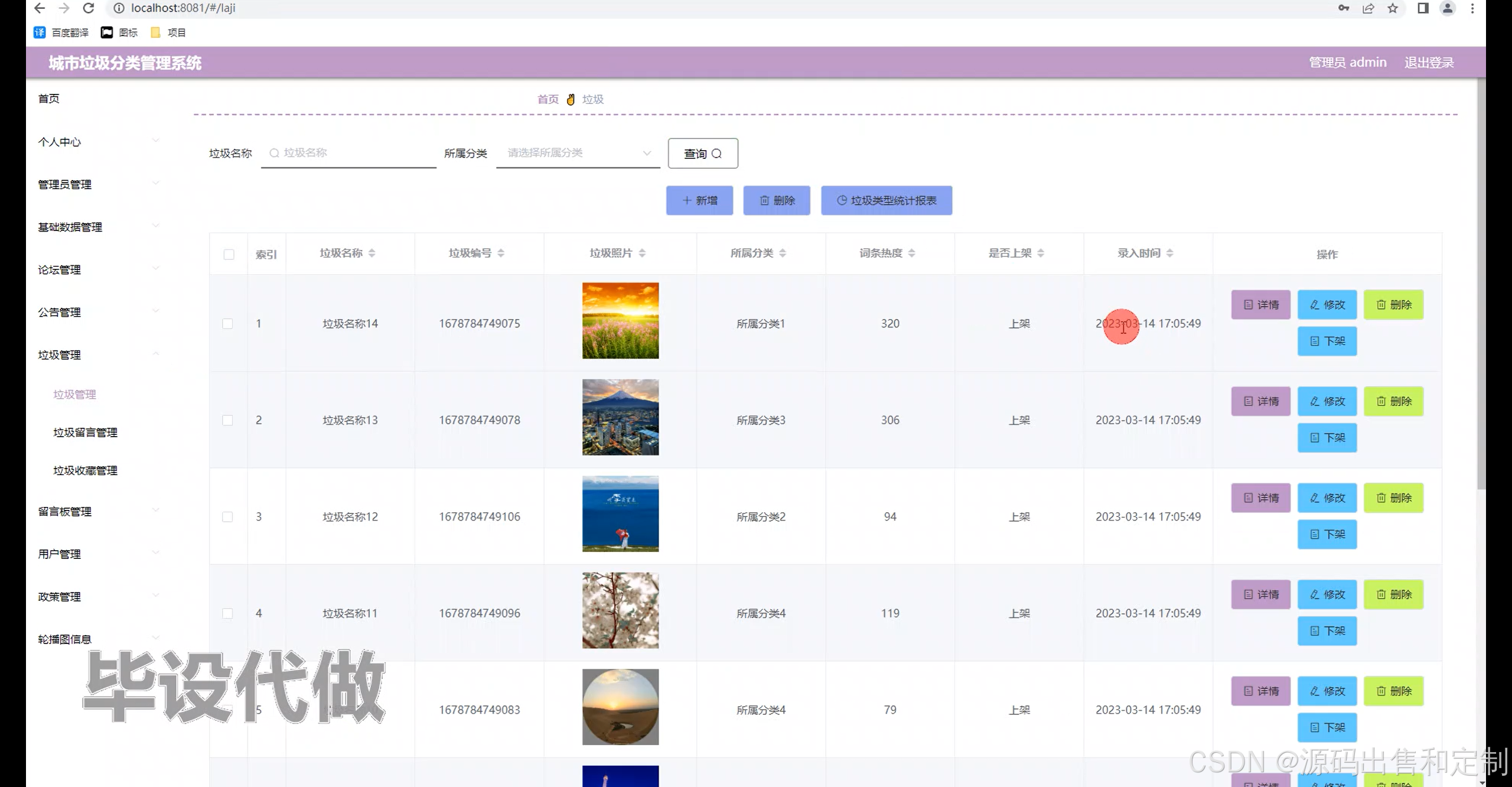
Task: Check the checkbox for row 垃圾名称14
Action: pos(227,324)
